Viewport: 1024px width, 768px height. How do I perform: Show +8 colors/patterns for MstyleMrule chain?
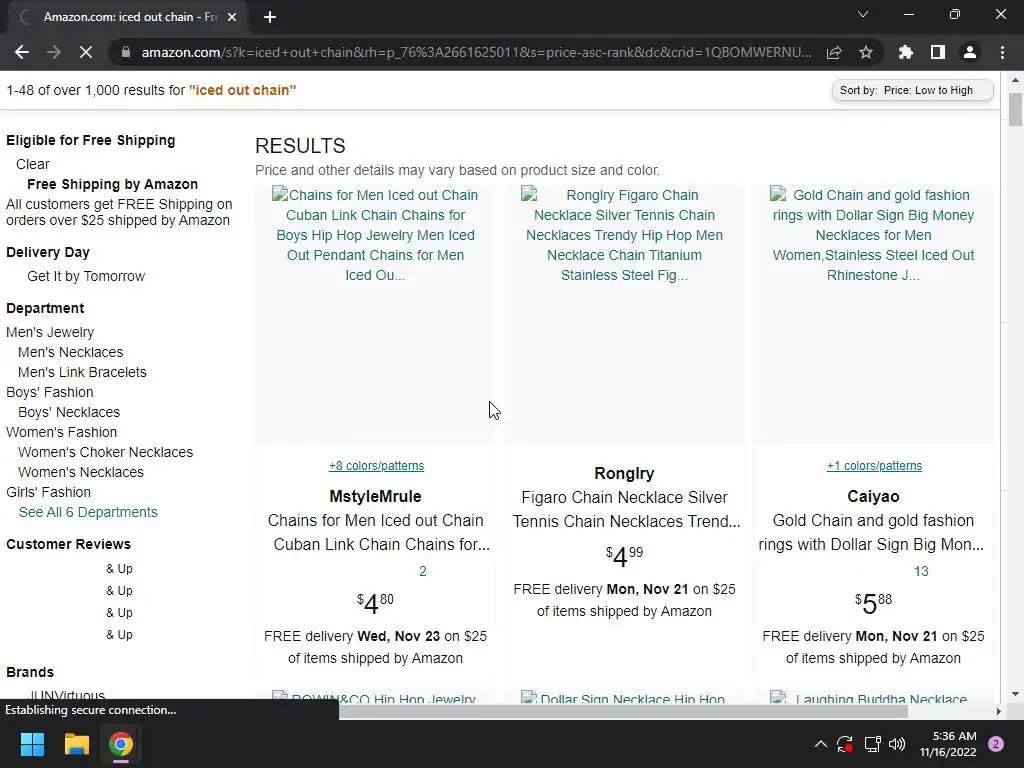[376, 466]
